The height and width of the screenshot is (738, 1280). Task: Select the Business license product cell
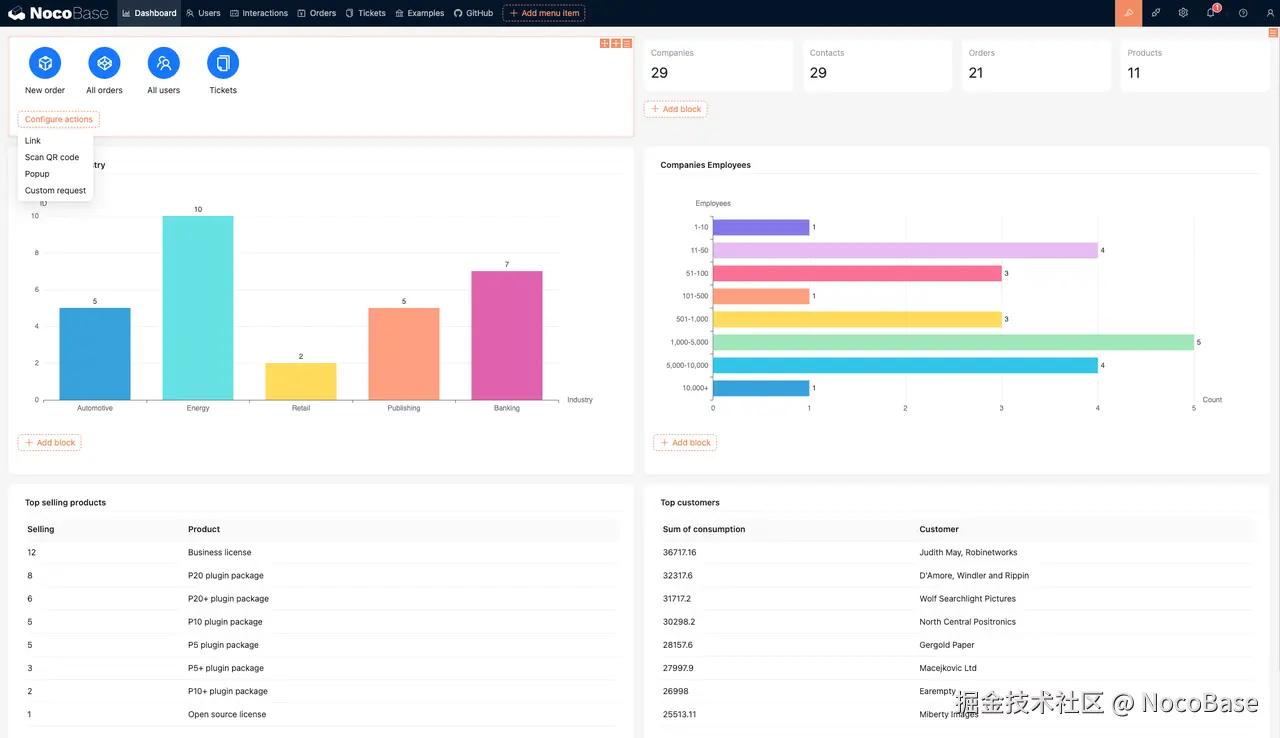click(220, 552)
